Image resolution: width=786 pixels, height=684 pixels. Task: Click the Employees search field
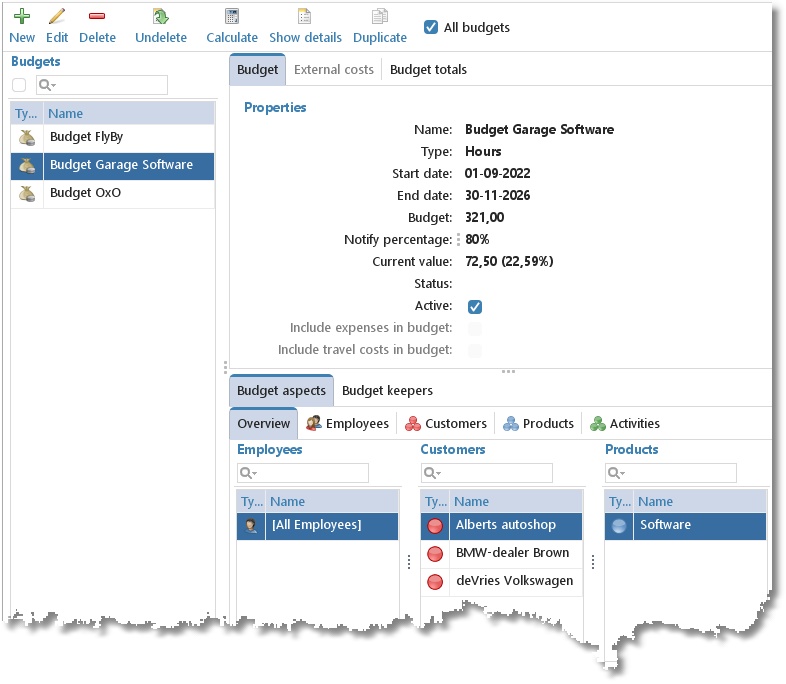pyautogui.click(x=303, y=473)
